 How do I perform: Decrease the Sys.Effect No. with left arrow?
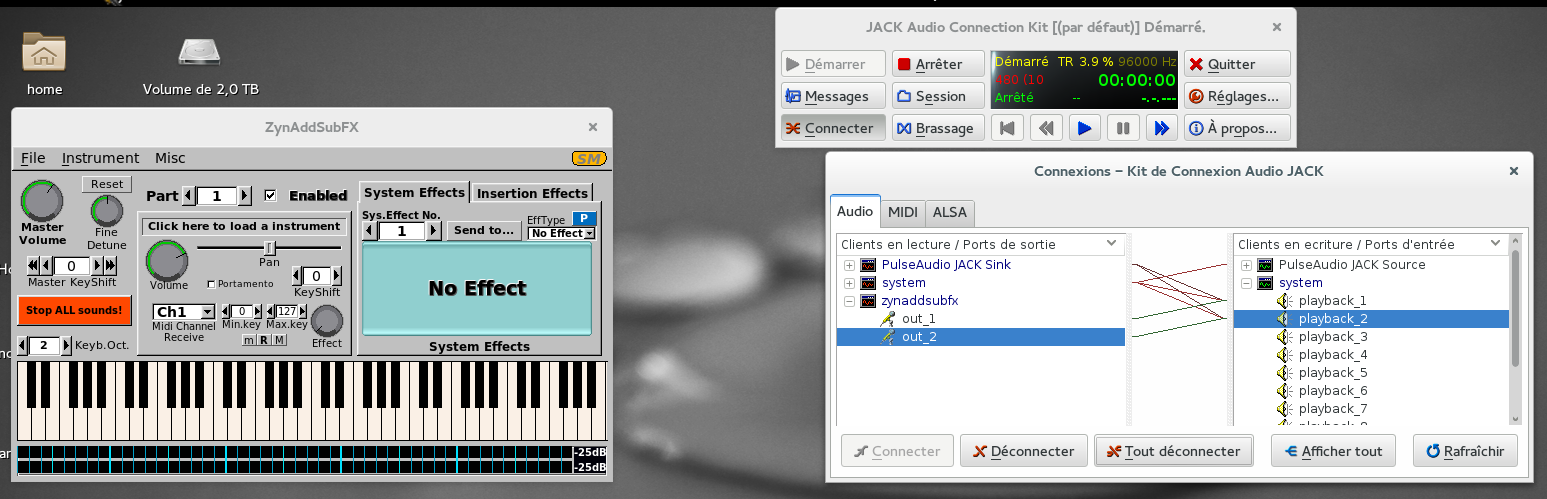[x=369, y=231]
